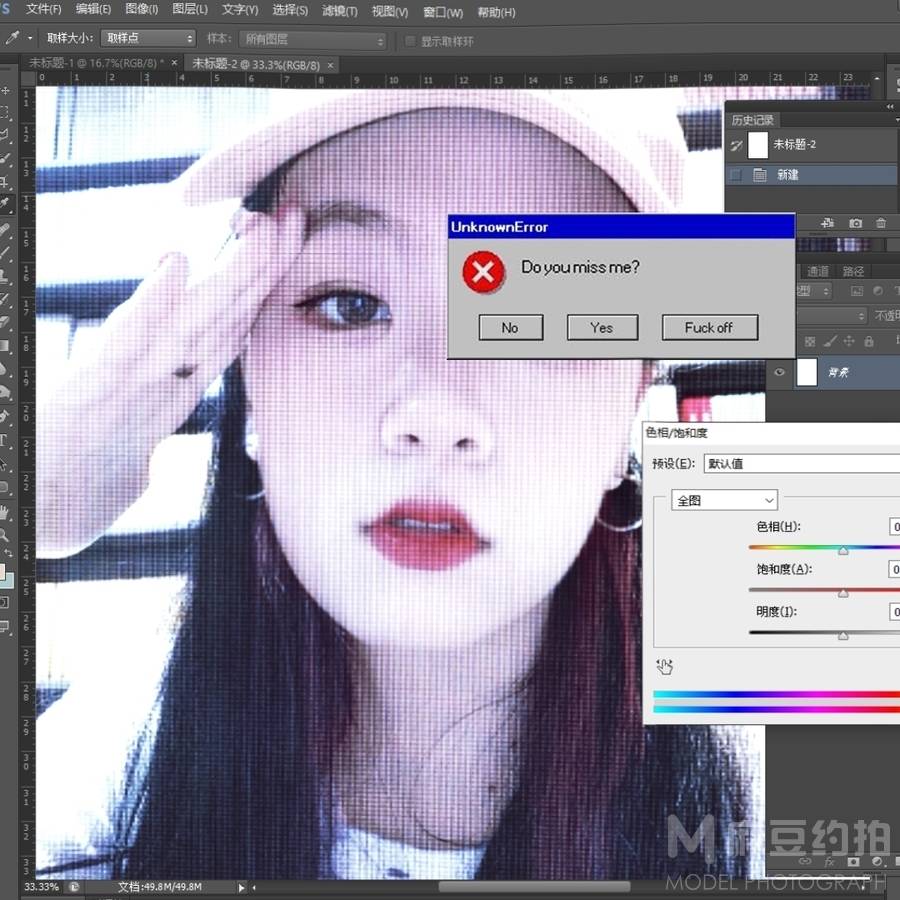This screenshot has height=900, width=900.
Task: Click the 明度 lightness slider handle
Action: [843, 635]
